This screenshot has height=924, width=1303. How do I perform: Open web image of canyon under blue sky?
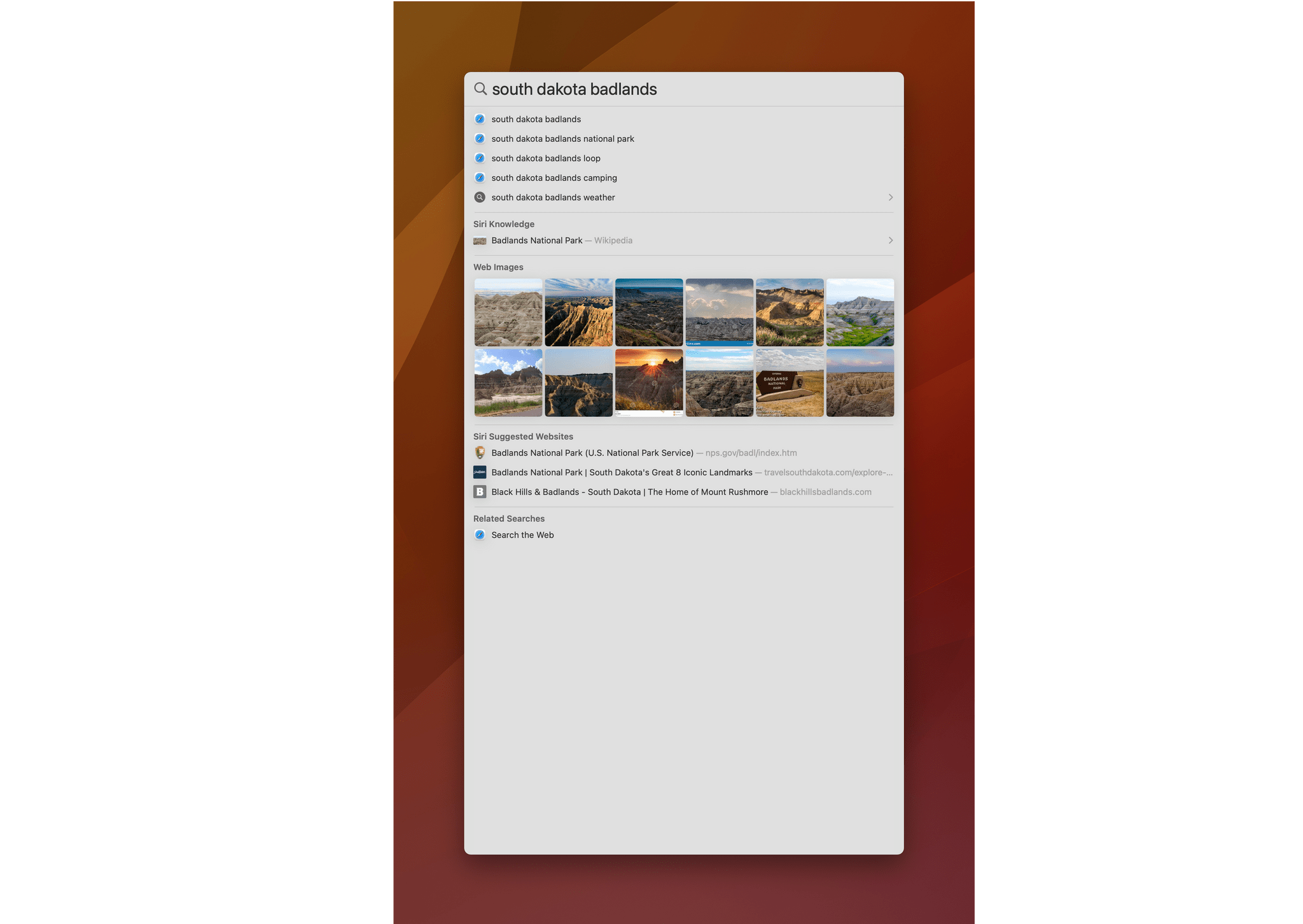[x=720, y=383]
